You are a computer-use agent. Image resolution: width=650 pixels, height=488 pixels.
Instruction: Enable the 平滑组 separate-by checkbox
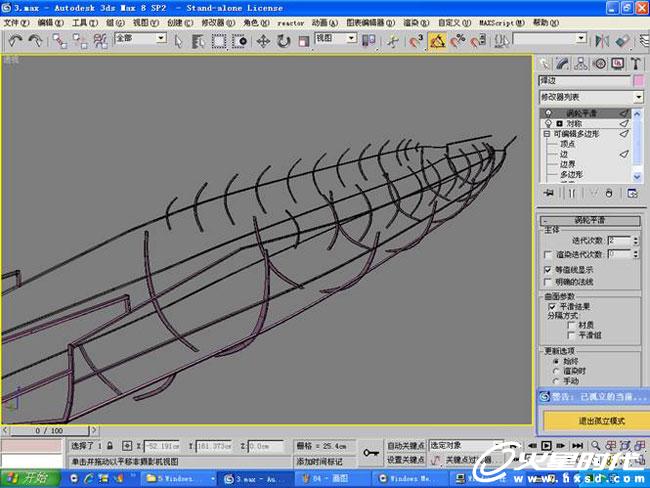tap(572, 335)
